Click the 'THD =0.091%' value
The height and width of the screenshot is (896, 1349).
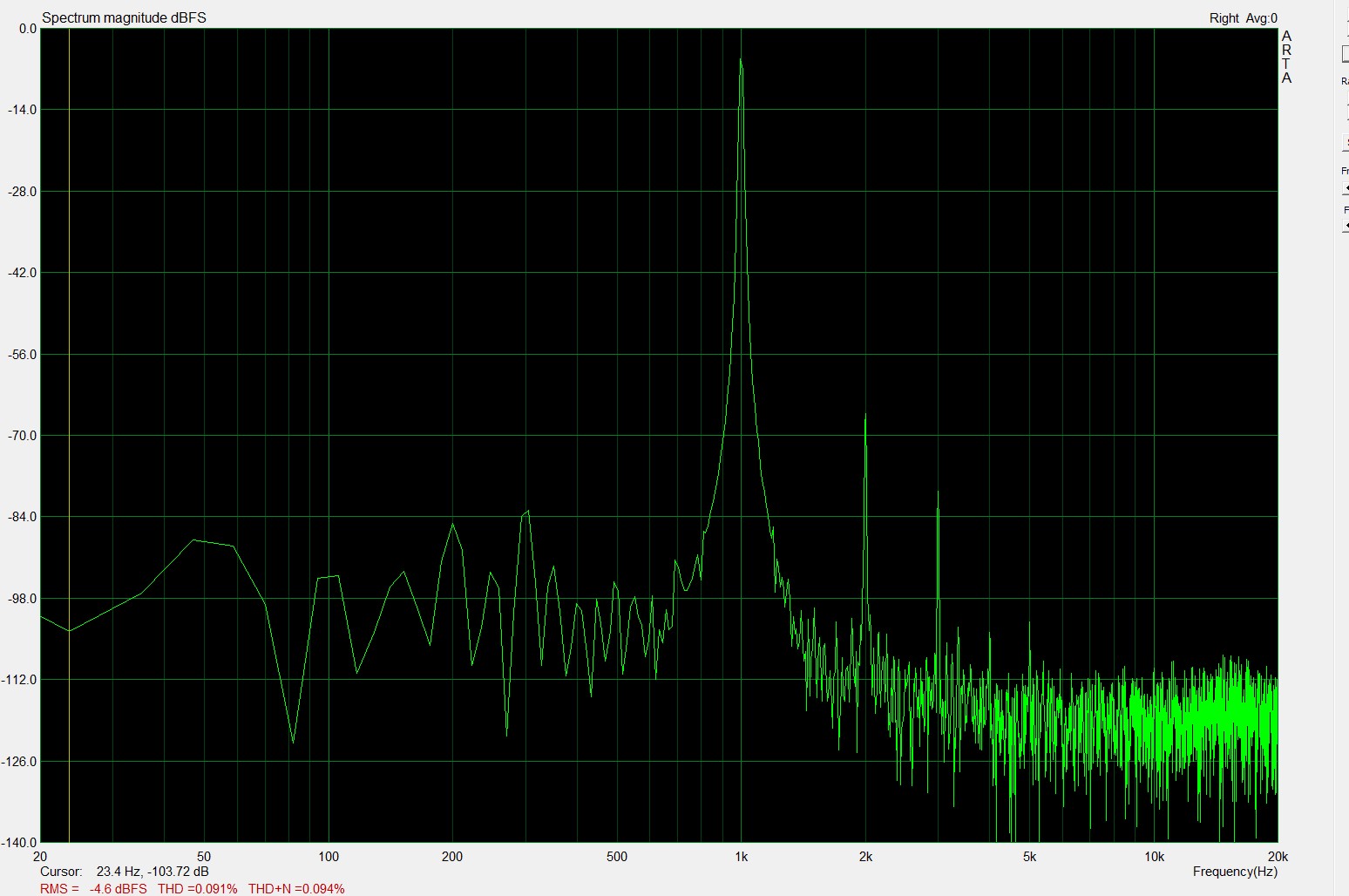click(197, 888)
